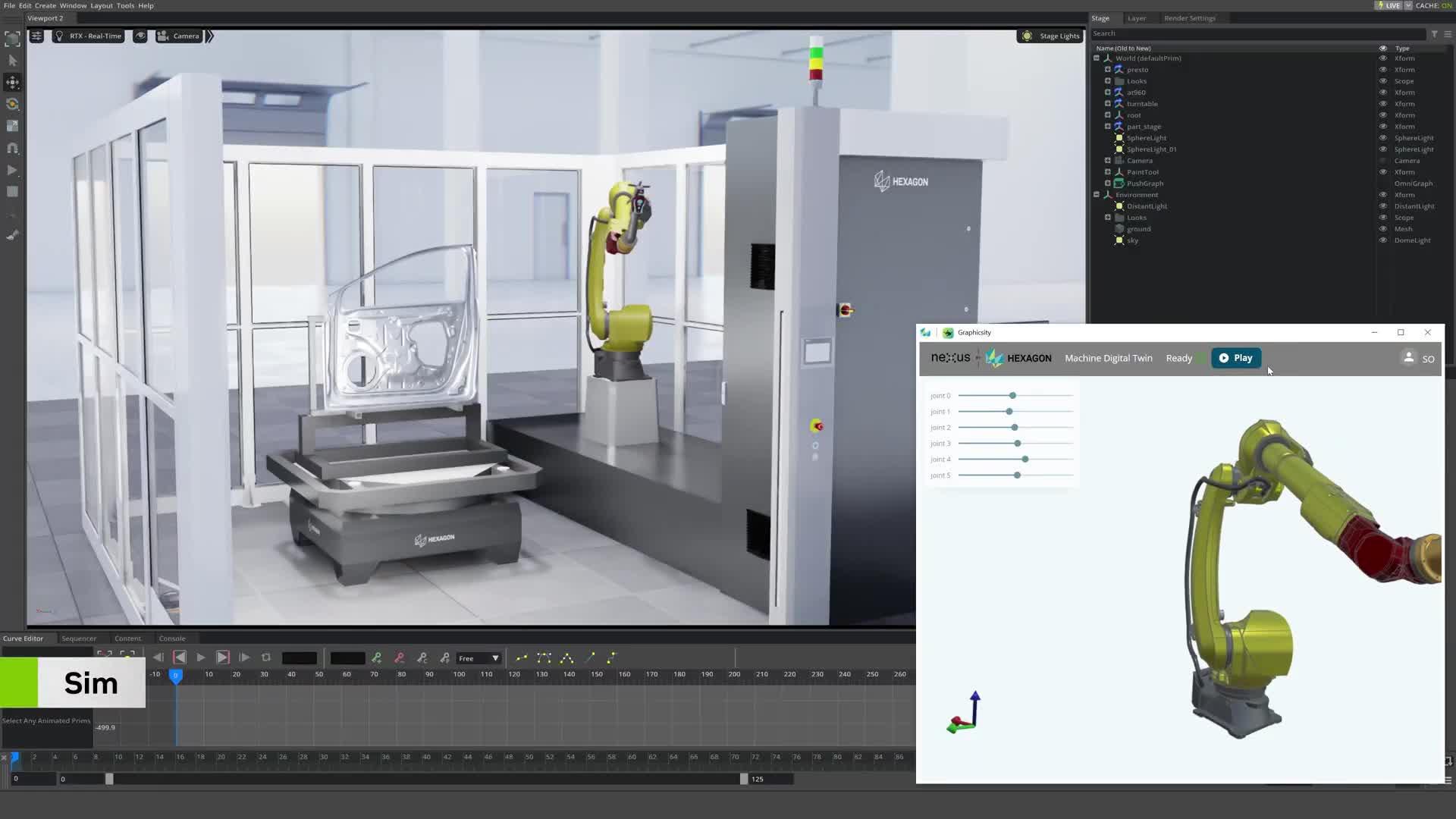Toggle visibility of turntable prim
Screen dimensions: 1456x819
tap(1382, 104)
